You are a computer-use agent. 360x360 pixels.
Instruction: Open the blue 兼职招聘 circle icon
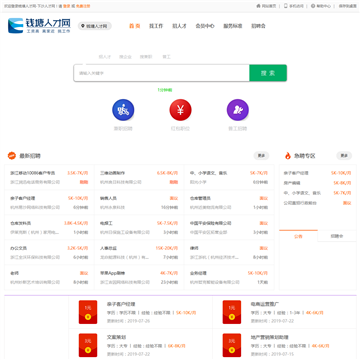pyautogui.click(x=123, y=110)
